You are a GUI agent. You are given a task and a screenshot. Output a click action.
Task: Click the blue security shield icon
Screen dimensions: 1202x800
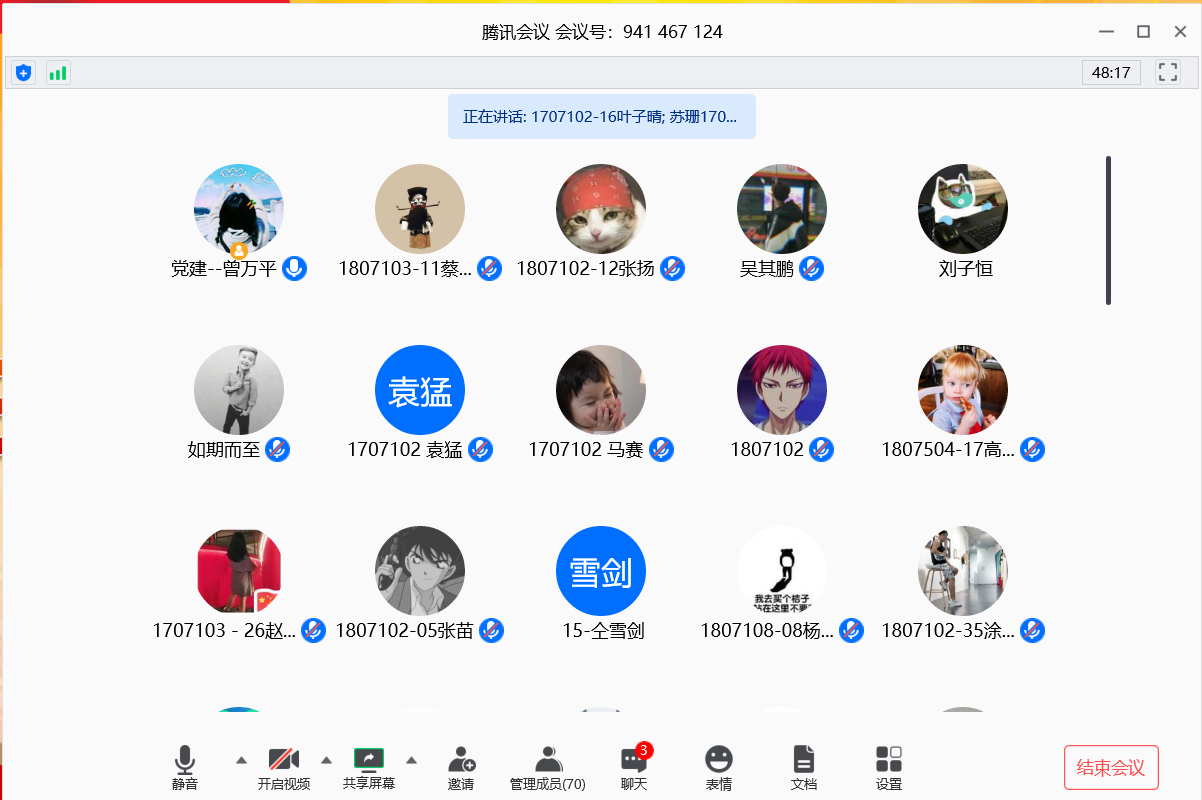click(x=24, y=73)
